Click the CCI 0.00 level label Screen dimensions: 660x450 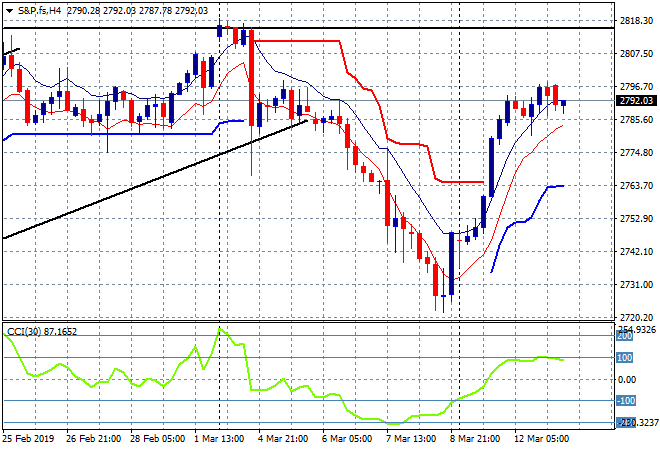[x=627, y=380]
